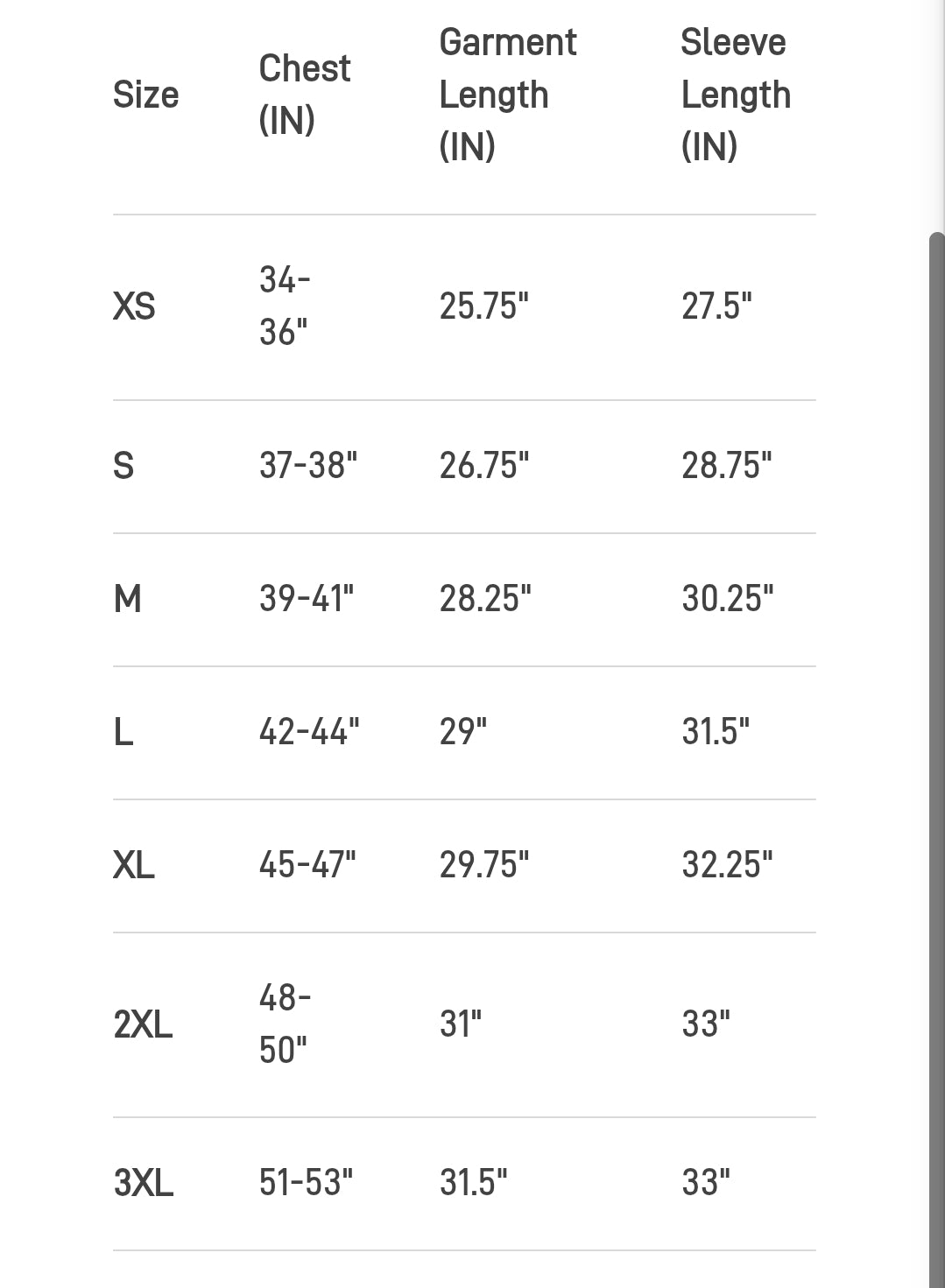Click the 48-50" chest measurement
Screen dimensions: 945x1288
(x=285, y=1023)
